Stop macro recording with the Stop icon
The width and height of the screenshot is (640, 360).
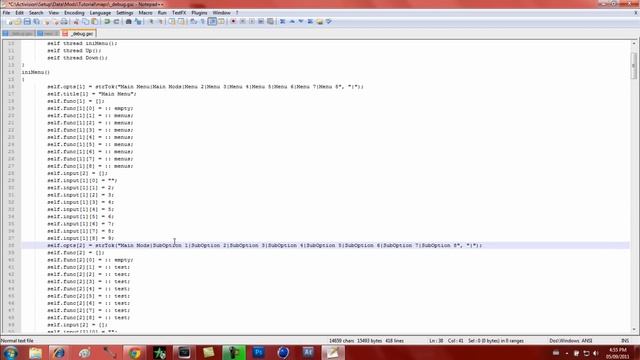click(242, 21)
